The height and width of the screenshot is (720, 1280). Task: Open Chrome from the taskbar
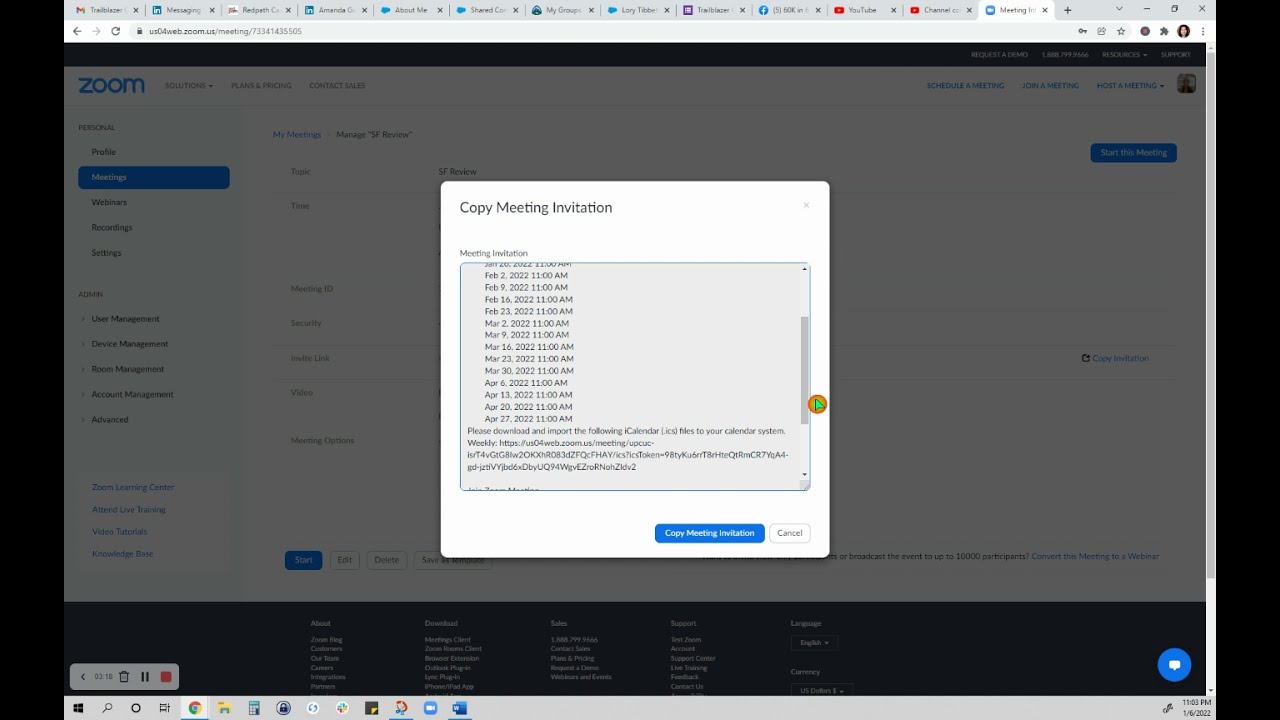(195, 708)
